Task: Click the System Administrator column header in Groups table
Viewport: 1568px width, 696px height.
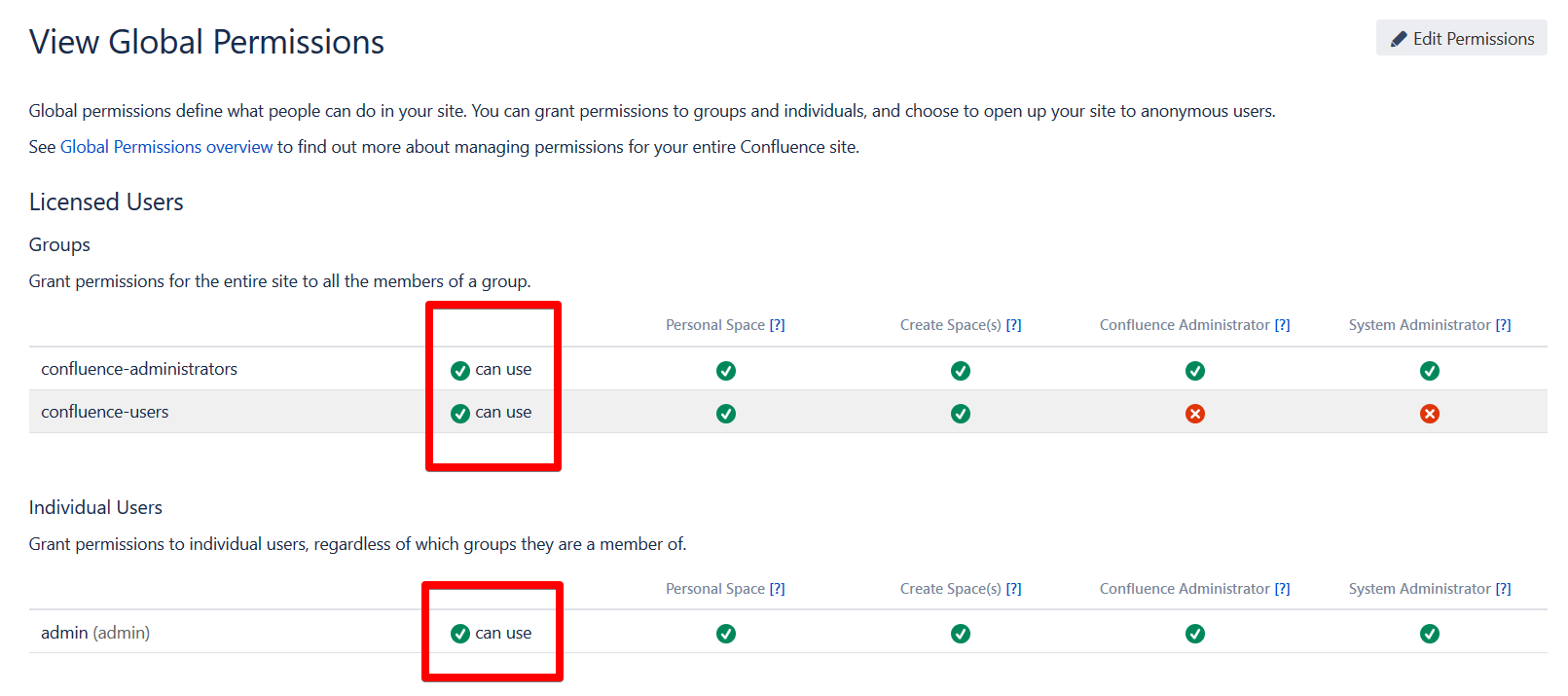Action: (1420, 325)
